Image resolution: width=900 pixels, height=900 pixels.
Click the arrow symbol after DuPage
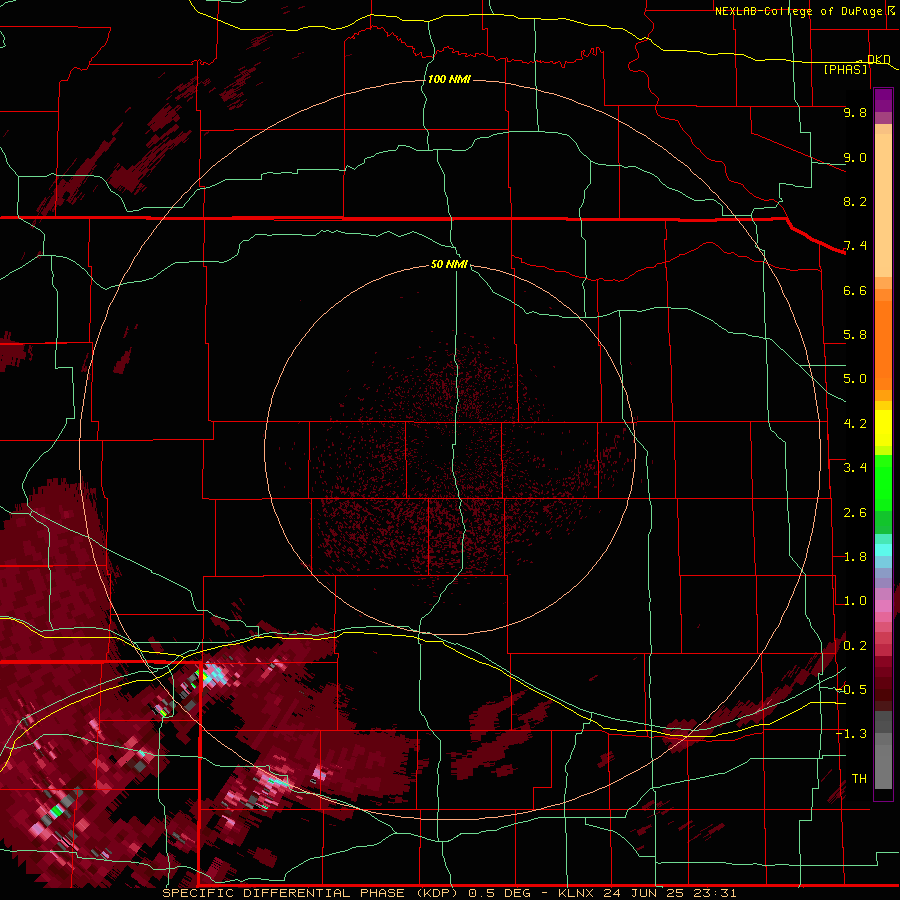(890, 11)
